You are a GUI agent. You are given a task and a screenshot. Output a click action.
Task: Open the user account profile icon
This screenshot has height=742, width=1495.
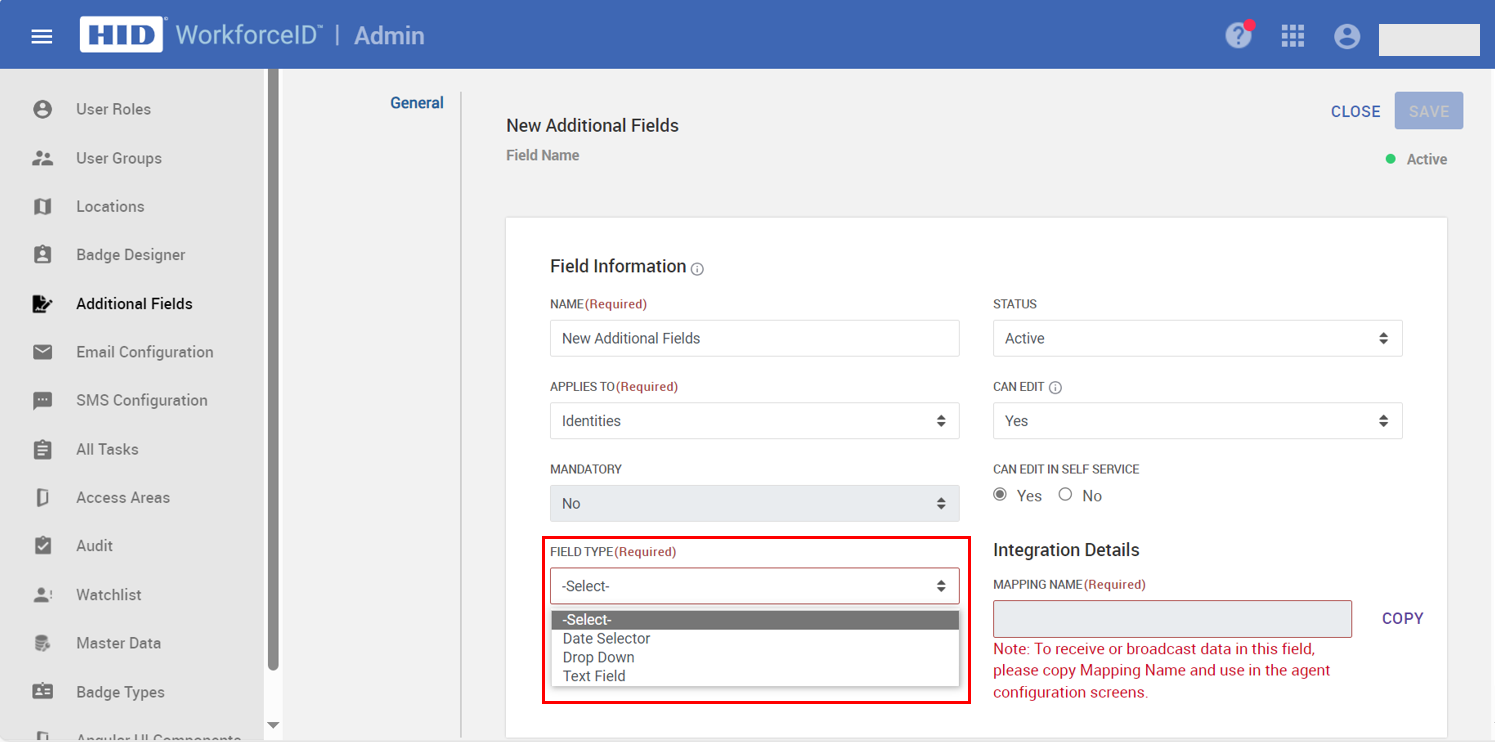[1347, 36]
